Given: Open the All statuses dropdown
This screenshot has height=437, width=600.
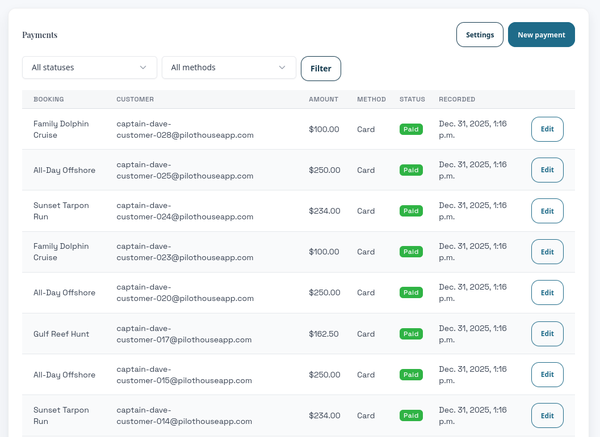Looking at the screenshot, I should coord(90,68).
